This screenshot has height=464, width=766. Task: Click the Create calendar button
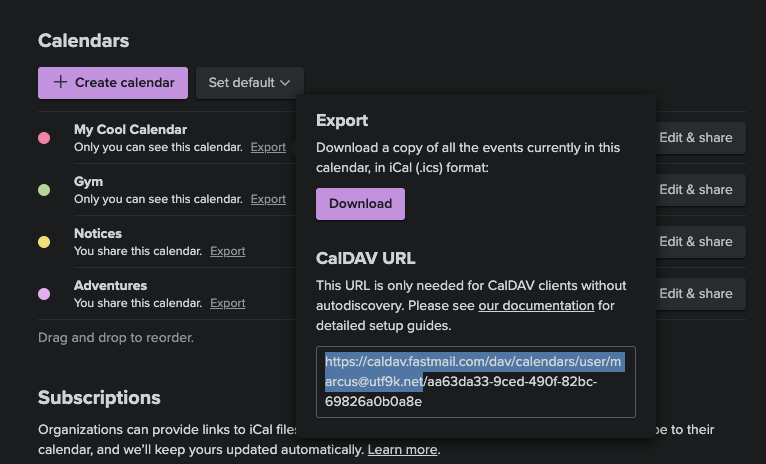[x=113, y=83]
